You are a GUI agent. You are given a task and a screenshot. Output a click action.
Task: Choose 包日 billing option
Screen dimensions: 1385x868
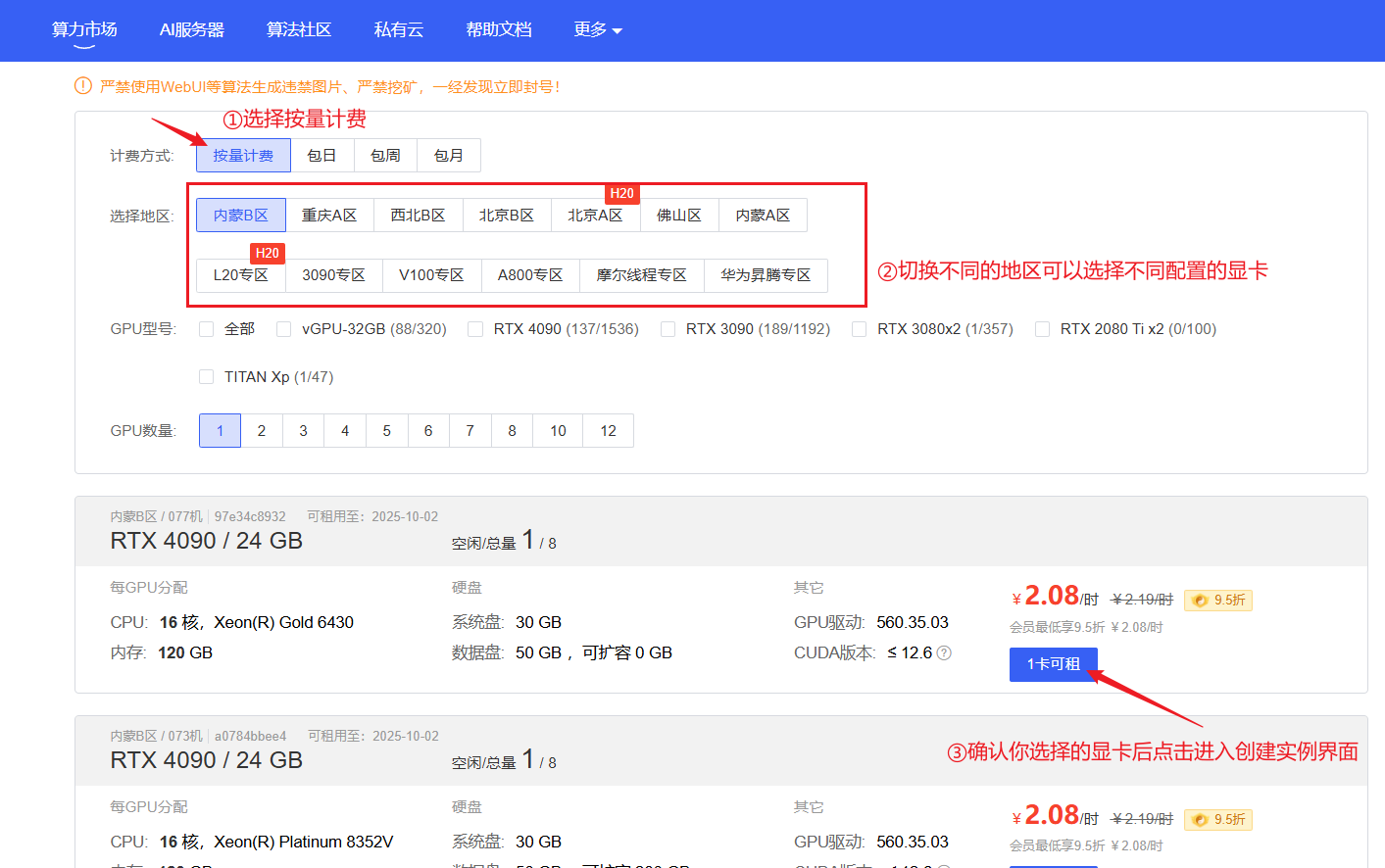click(x=322, y=155)
